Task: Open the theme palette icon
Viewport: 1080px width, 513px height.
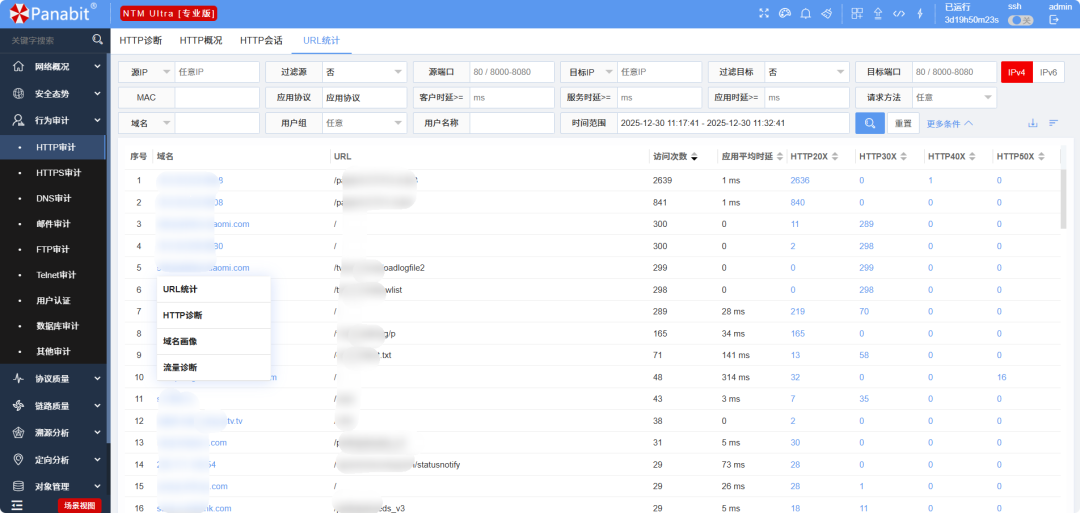Action: tap(784, 13)
